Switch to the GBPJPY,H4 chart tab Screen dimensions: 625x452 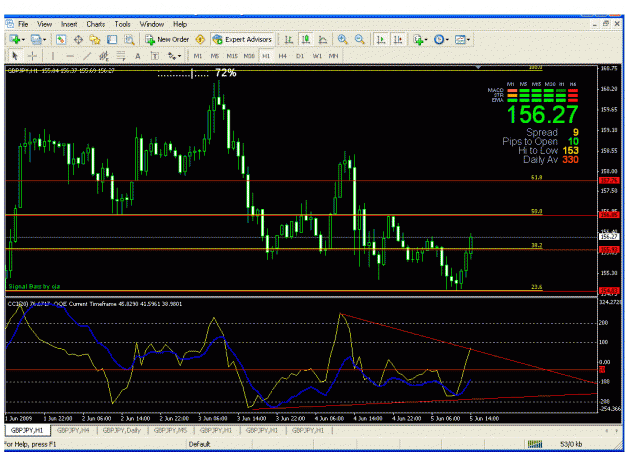pos(73,430)
